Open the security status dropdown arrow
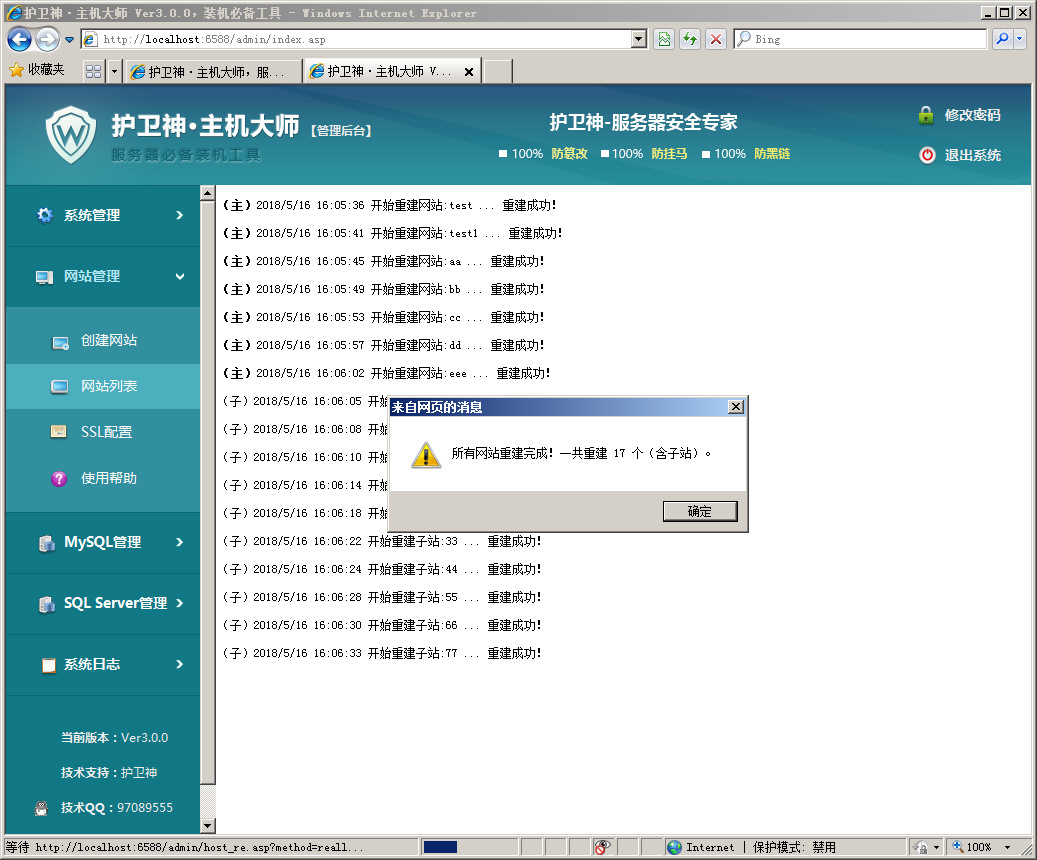Screen dimensions: 1037x860 point(936,847)
